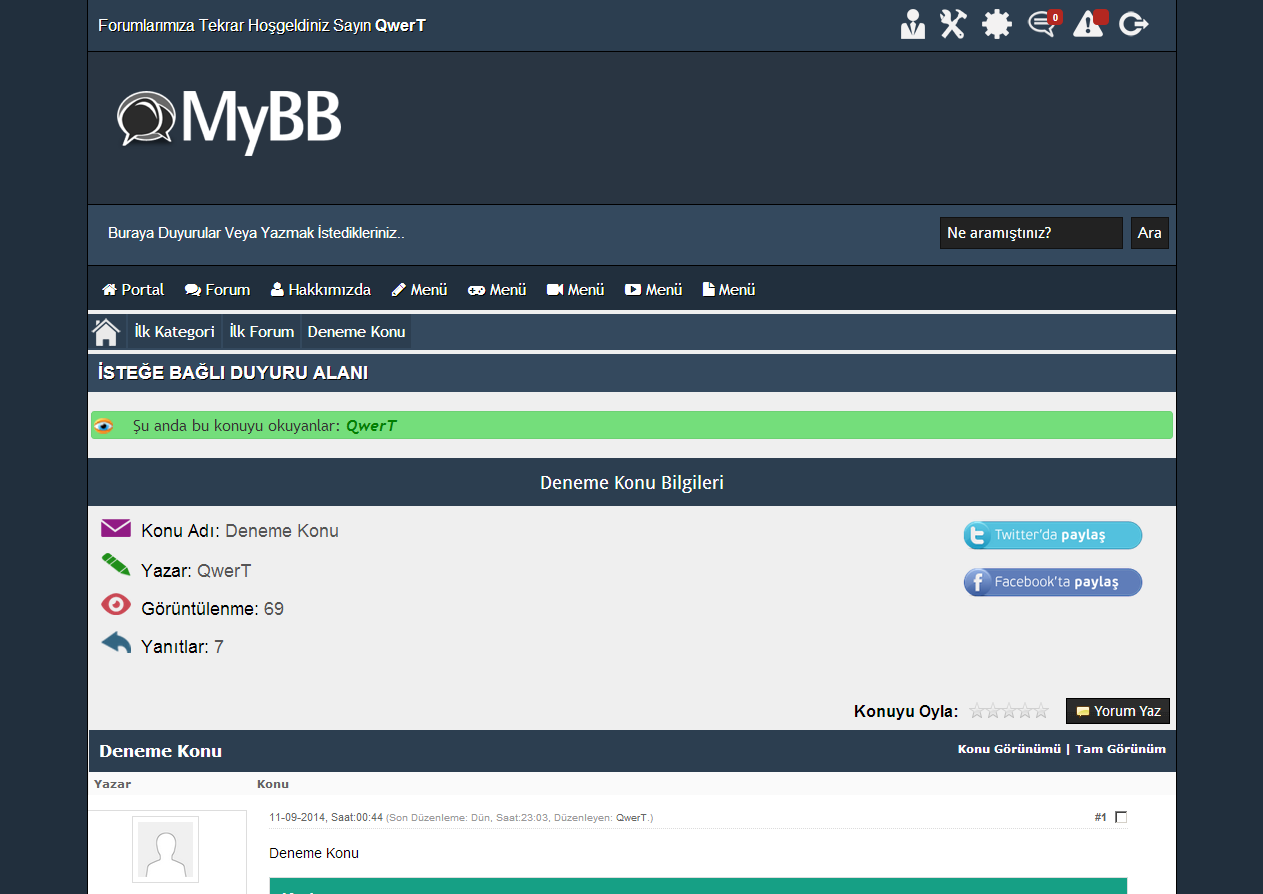Screen dimensions: 1263x894
Task: Open the Hakkımızda menu item
Action: coord(320,290)
